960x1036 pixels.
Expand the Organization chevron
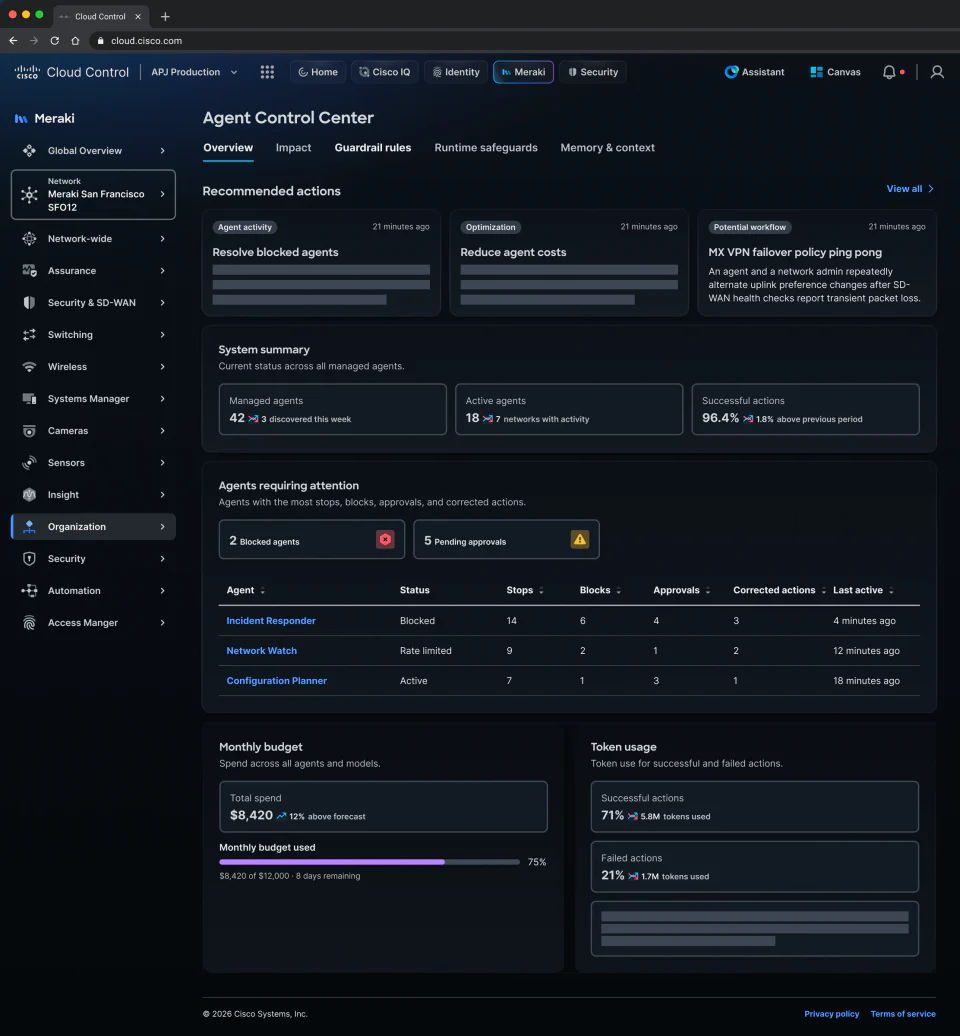coord(163,527)
